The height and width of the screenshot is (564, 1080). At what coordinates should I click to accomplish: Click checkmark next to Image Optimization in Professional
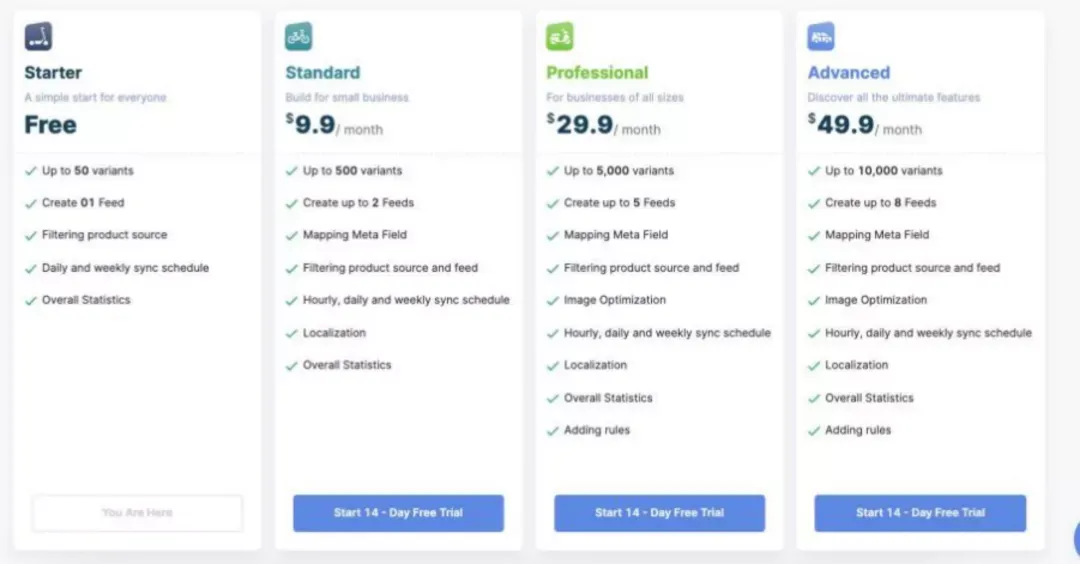tap(552, 301)
